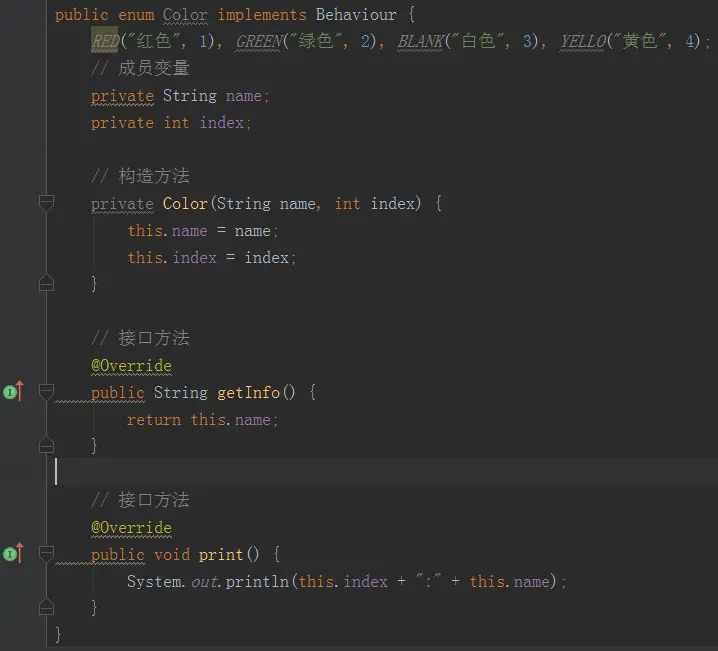Screen dimensions: 718x651
Task: Click the return this.name statement
Action: [202, 419]
